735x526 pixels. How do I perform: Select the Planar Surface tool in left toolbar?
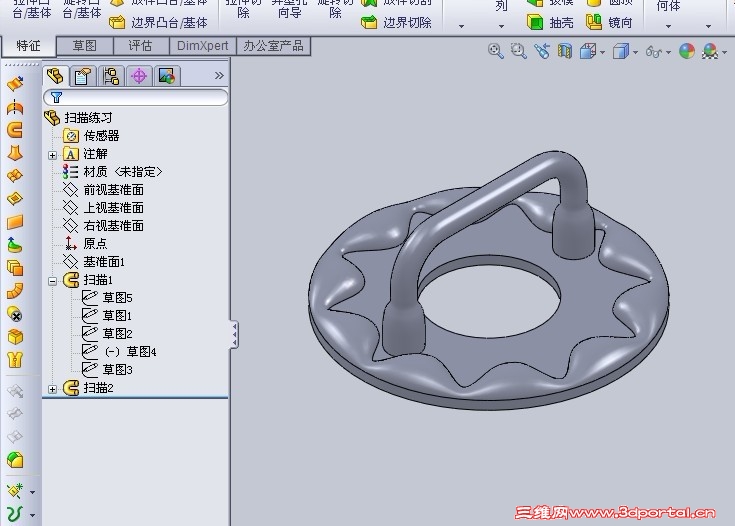pos(15,222)
